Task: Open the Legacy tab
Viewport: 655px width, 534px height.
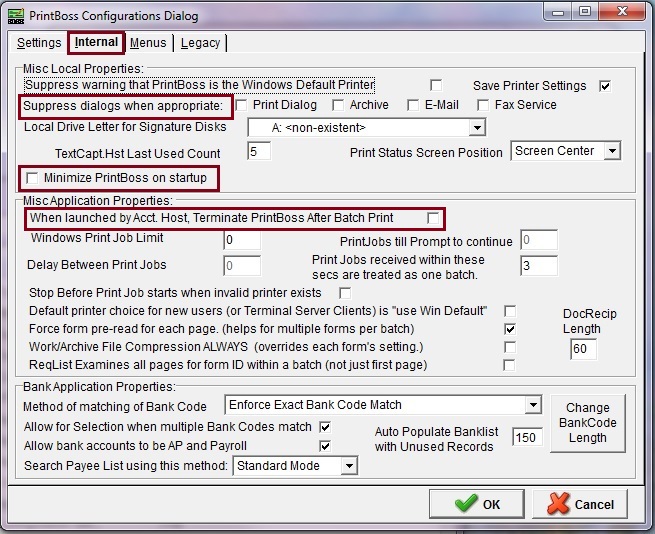Action: pyautogui.click(x=200, y=43)
